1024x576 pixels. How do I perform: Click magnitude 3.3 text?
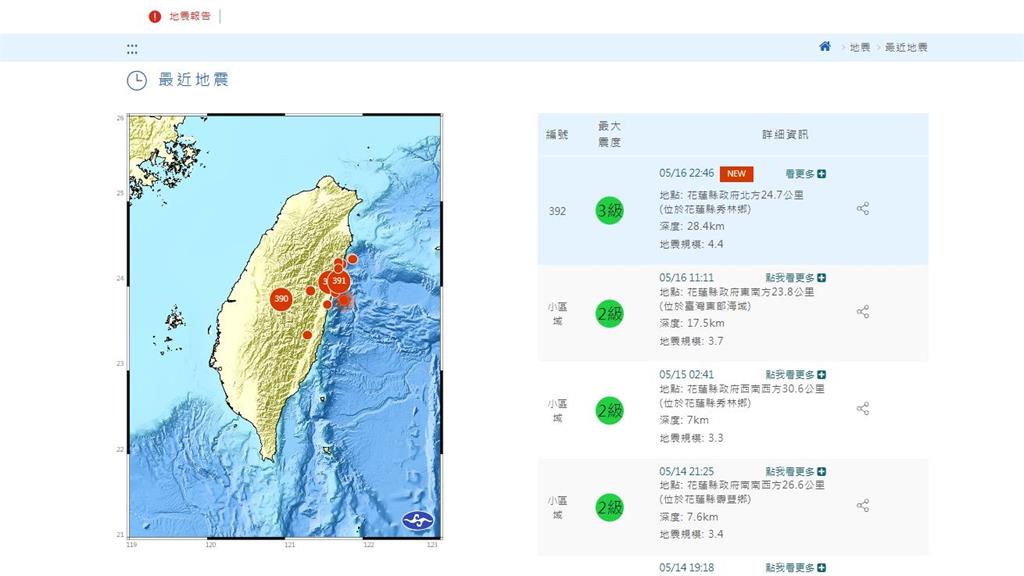pyautogui.click(x=691, y=438)
